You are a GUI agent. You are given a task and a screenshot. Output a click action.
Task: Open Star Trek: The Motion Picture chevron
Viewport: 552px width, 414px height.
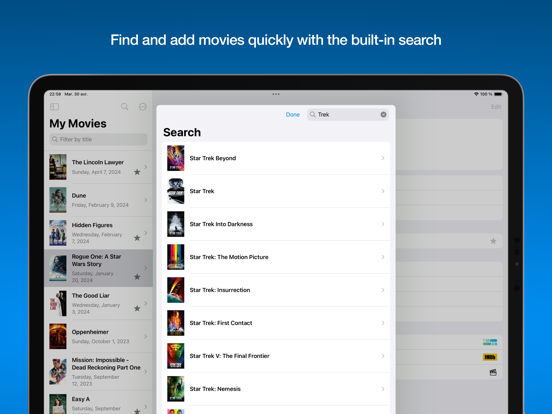383,257
